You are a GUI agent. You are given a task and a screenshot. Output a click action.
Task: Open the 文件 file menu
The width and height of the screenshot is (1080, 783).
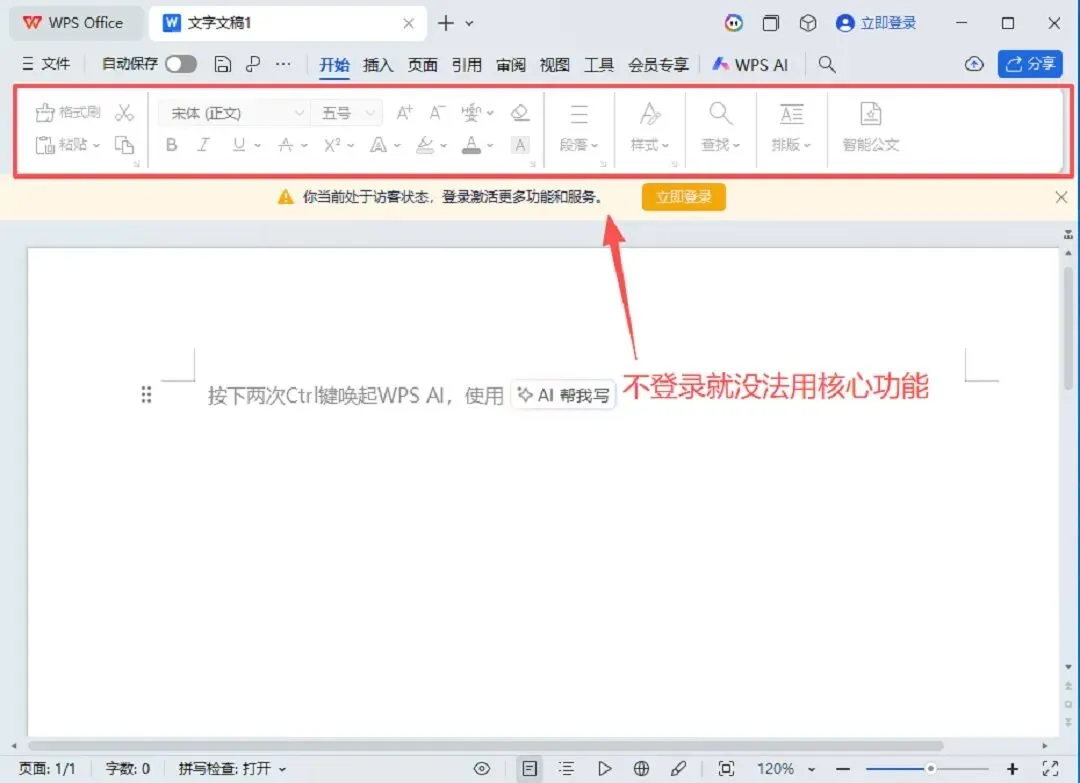45,64
